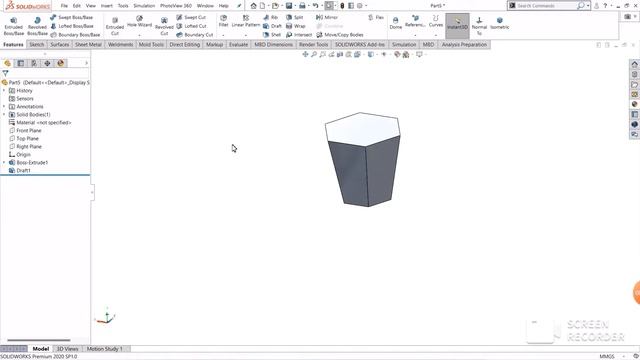Image resolution: width=640 pixels, height=360 pixels.
Task: Open the Fillet dropdown arrow
Action: tap(223, 35)
